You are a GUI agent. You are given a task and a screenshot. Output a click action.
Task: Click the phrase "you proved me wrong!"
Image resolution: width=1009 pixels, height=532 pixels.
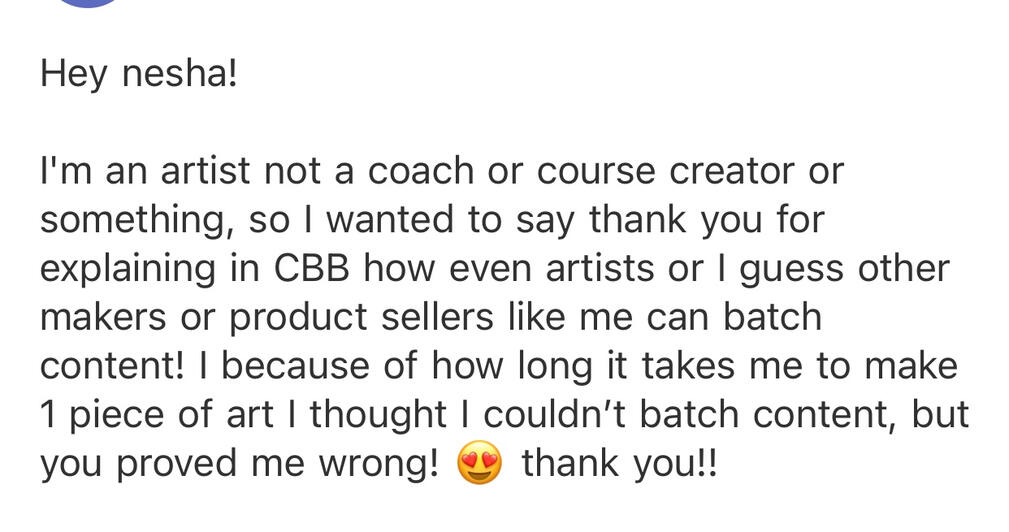[x=239, y=464]
